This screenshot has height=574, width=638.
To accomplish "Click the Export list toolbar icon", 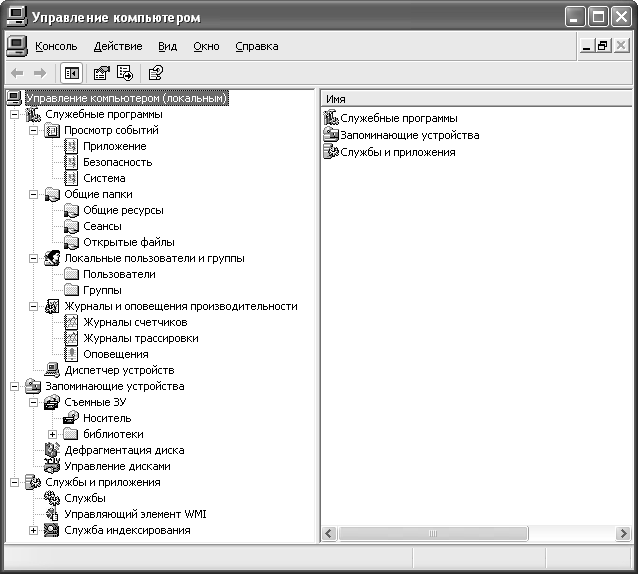I will pyautogui.click(x=125, y=73).
